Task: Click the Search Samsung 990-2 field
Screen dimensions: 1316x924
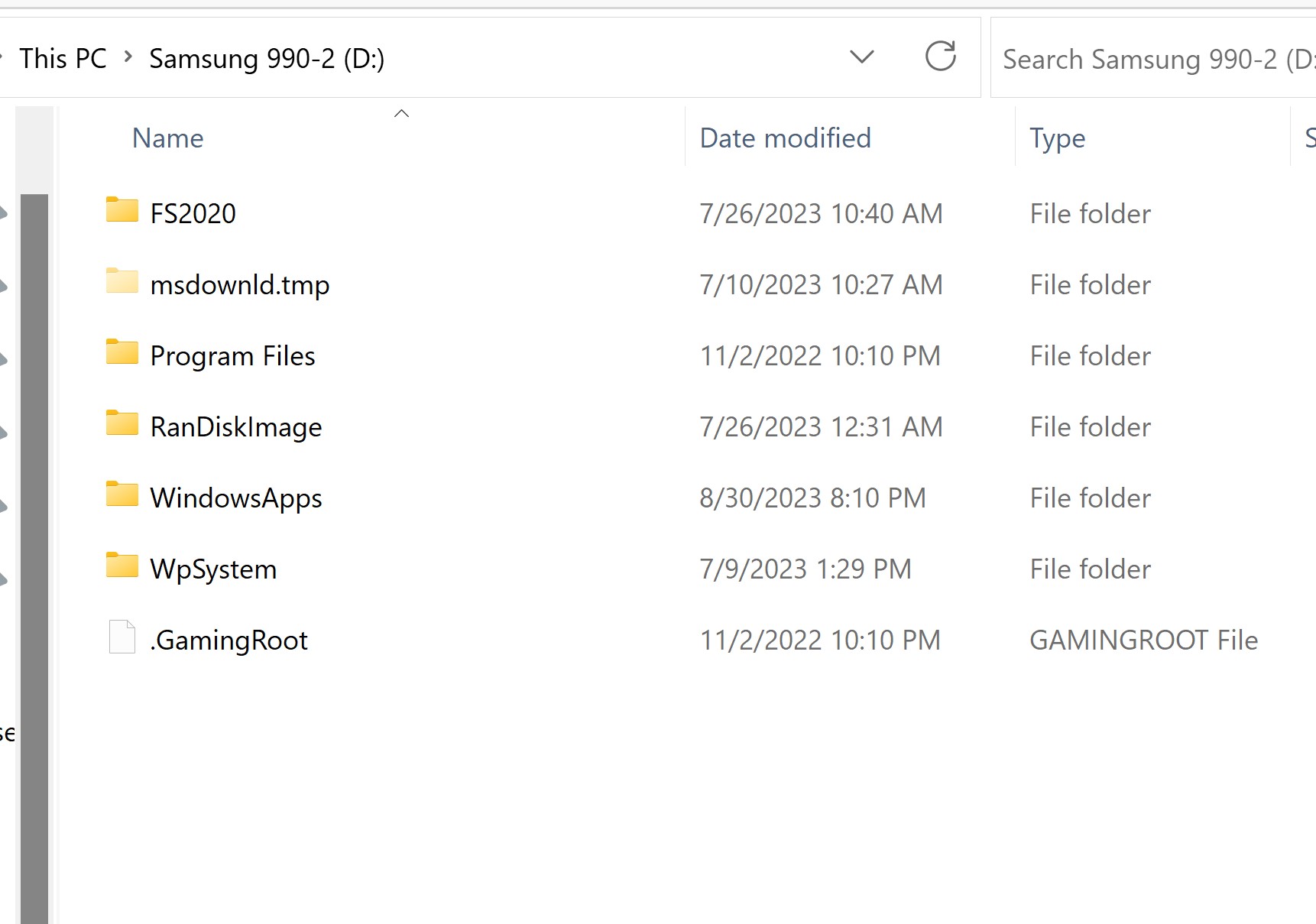Action: [1153, 58]
